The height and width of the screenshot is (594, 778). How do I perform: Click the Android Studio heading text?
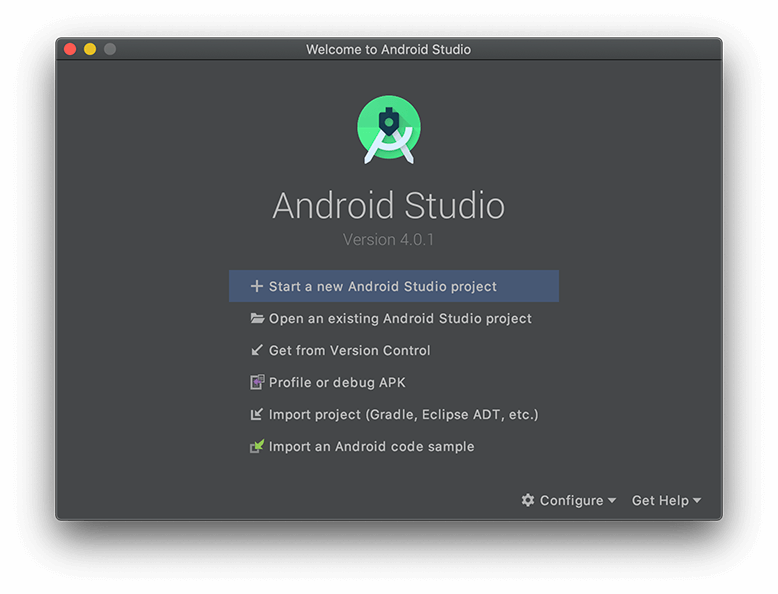tap(389, 205)
